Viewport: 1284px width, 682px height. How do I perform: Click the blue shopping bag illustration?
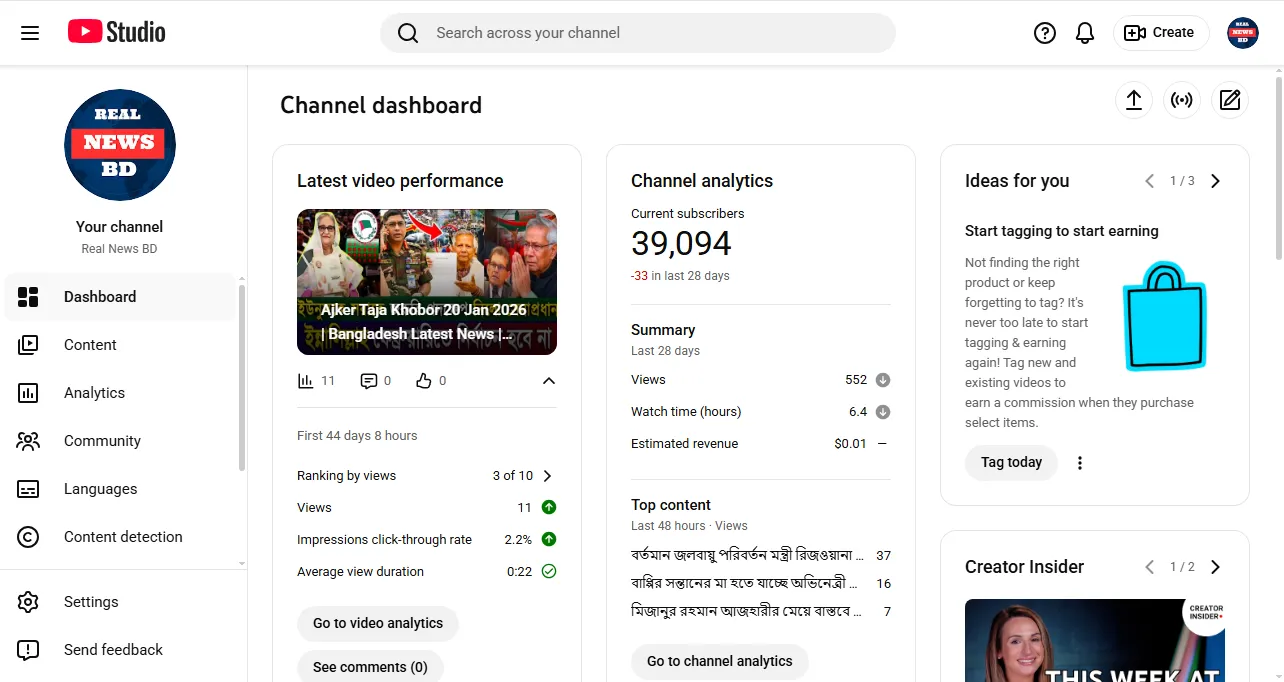pyautogui.click(x=1164, y=316)
